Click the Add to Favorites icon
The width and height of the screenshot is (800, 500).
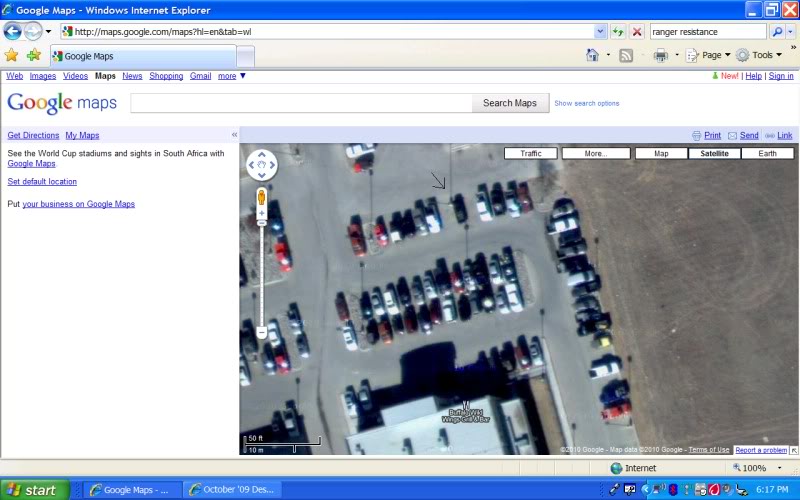point(34,55)
